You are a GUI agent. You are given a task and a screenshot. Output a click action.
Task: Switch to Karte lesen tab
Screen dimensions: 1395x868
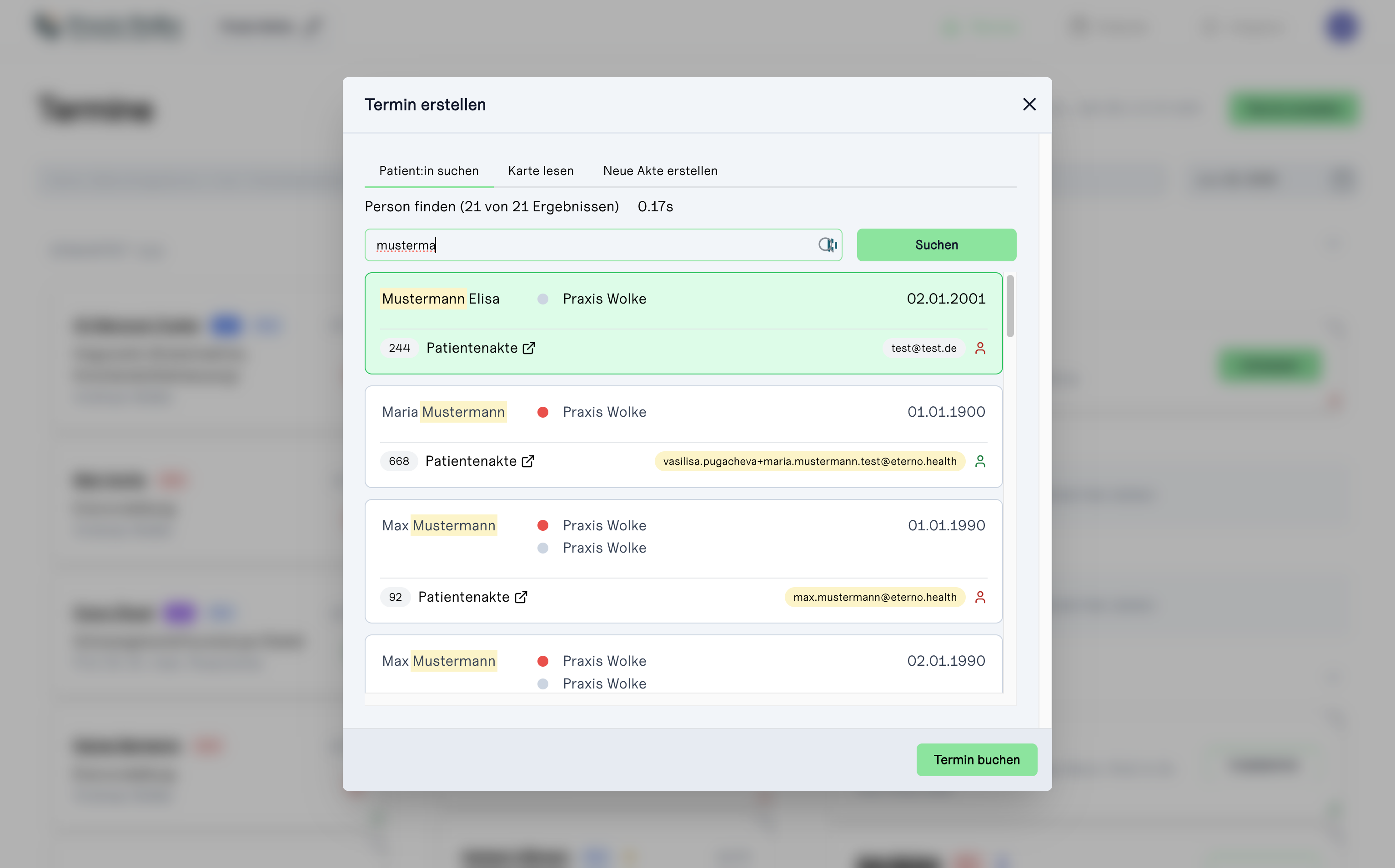point(541,170)
